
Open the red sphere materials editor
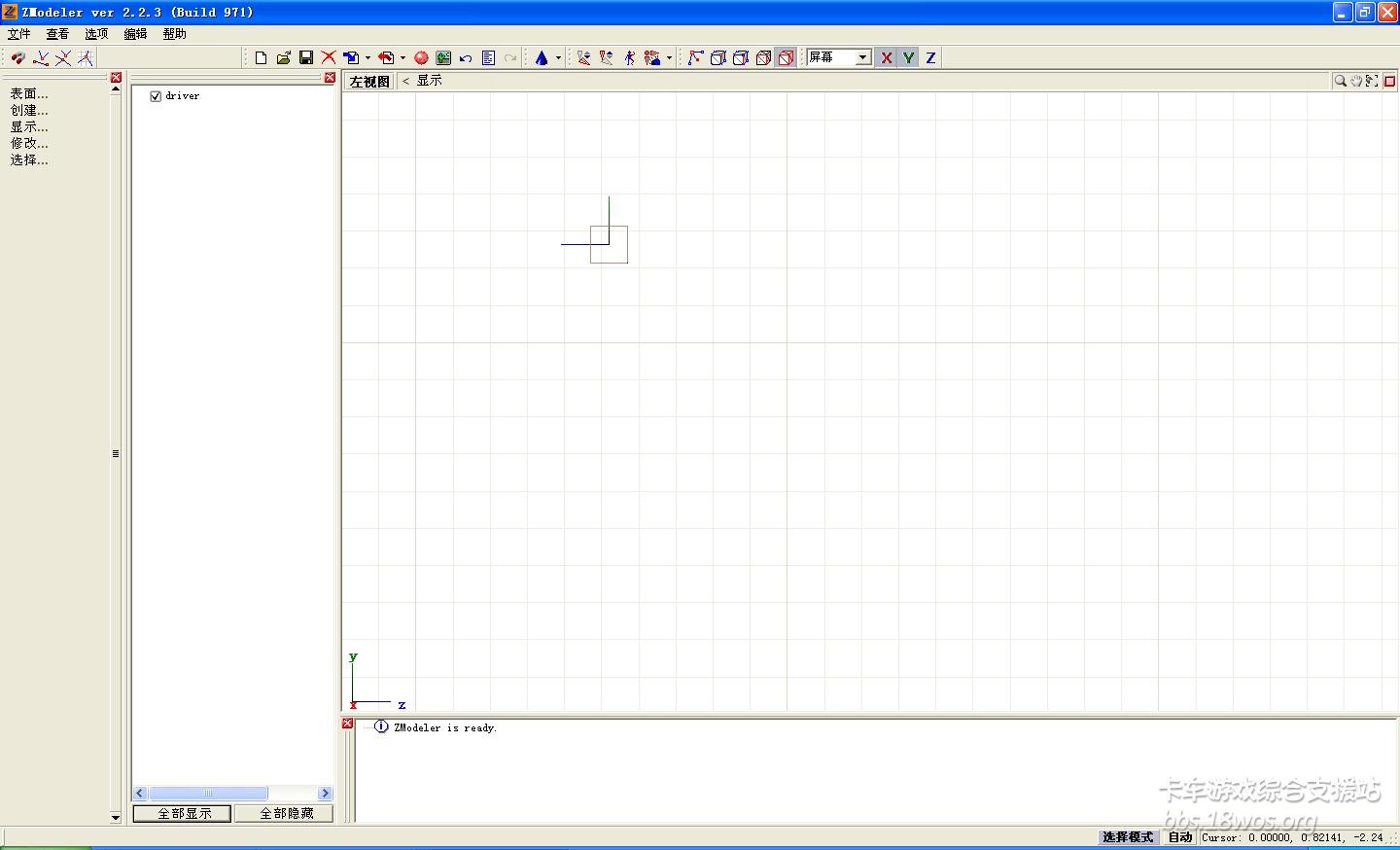coord(421,58)
